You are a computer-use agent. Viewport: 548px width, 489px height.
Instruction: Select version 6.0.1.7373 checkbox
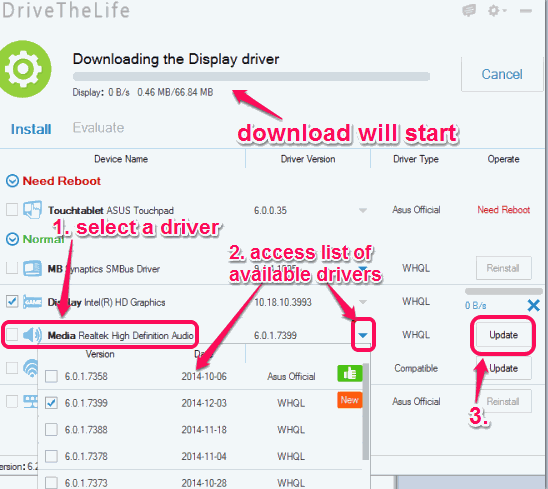click(x=51, y=483)
